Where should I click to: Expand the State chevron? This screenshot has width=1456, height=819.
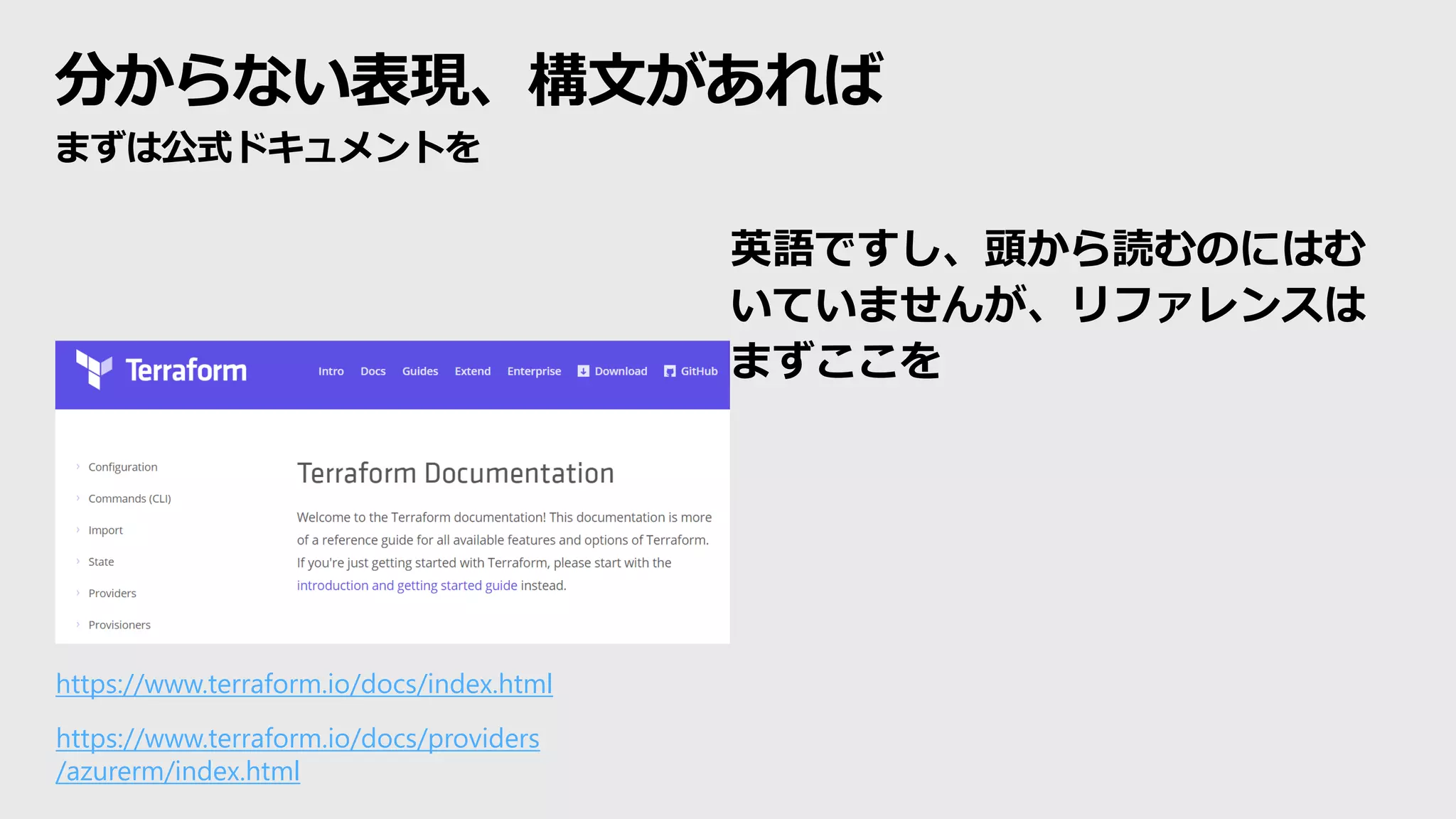78,561
